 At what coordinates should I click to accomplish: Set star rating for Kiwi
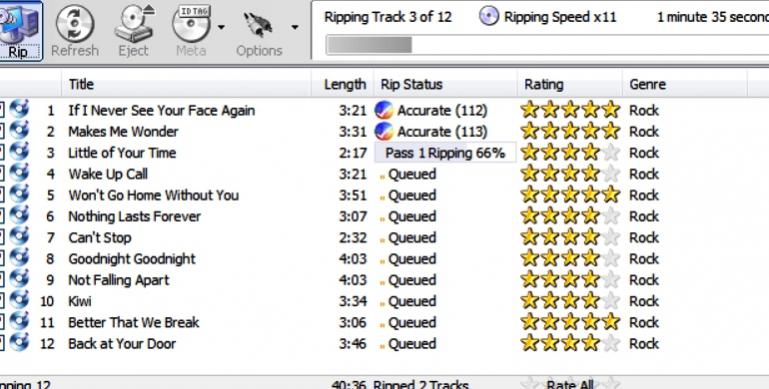click(x=570, y=301)
